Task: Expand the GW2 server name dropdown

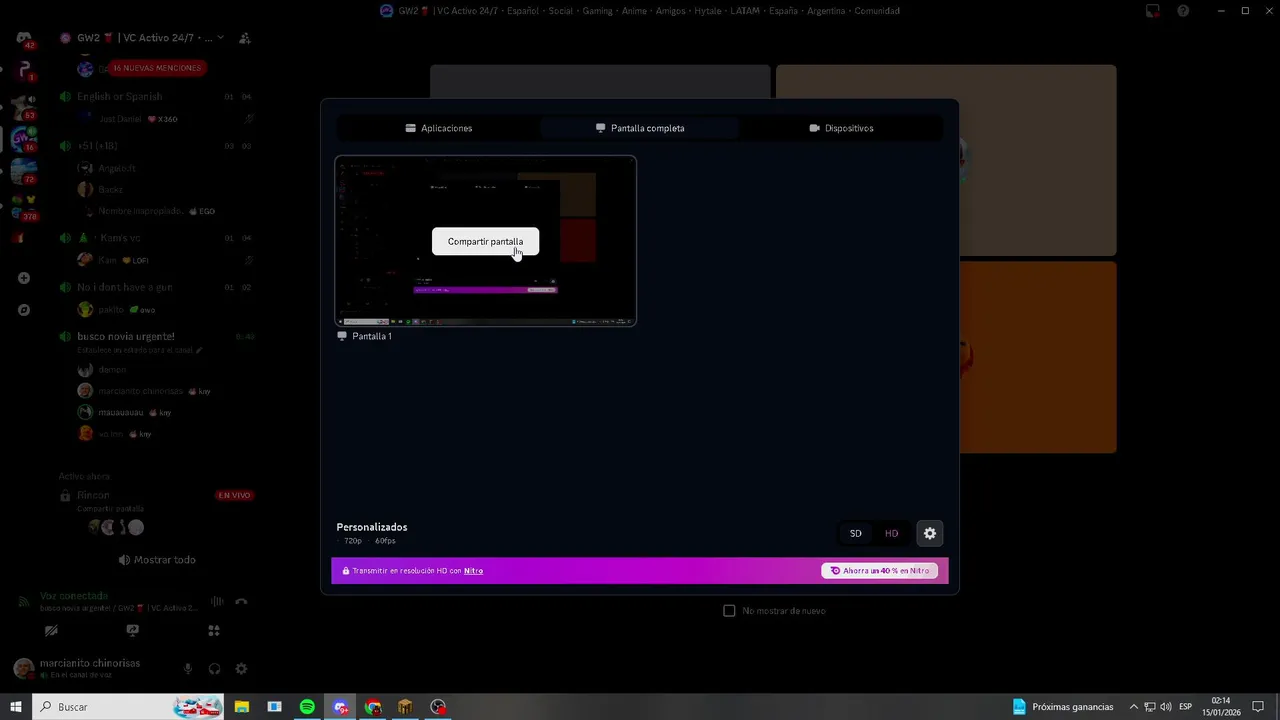Action: click(x=220, y=38)
